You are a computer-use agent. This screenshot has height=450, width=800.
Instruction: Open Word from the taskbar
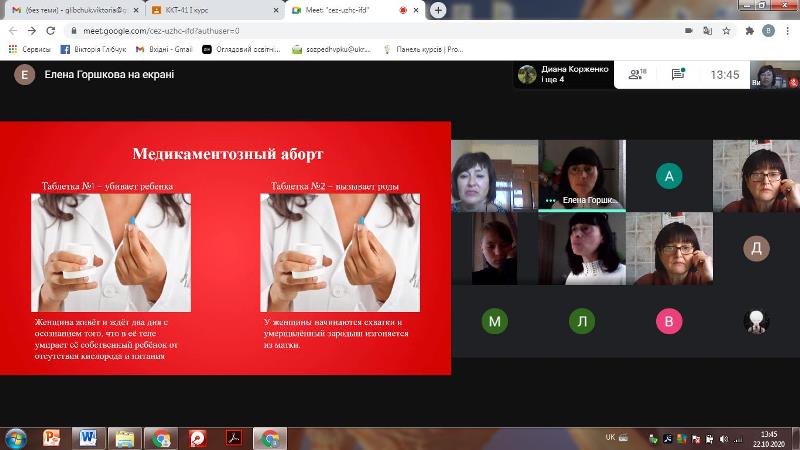coord(88,438)
